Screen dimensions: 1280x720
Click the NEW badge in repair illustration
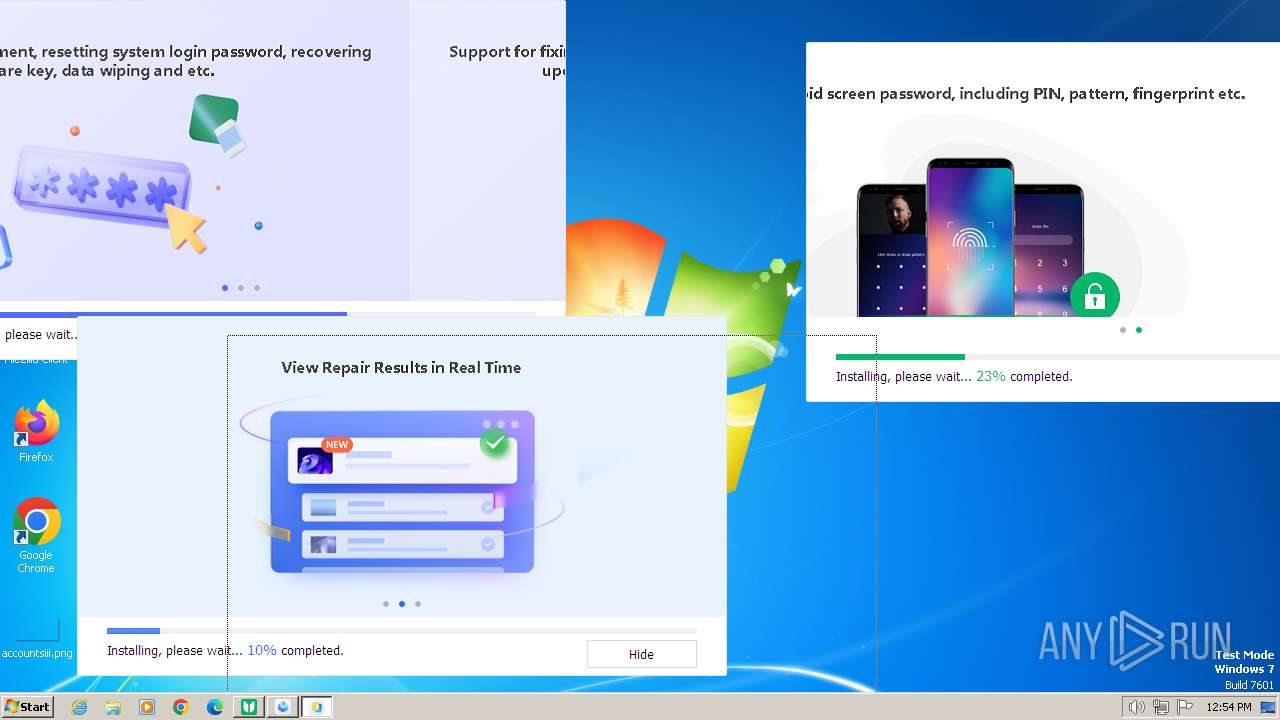point(337,445)
